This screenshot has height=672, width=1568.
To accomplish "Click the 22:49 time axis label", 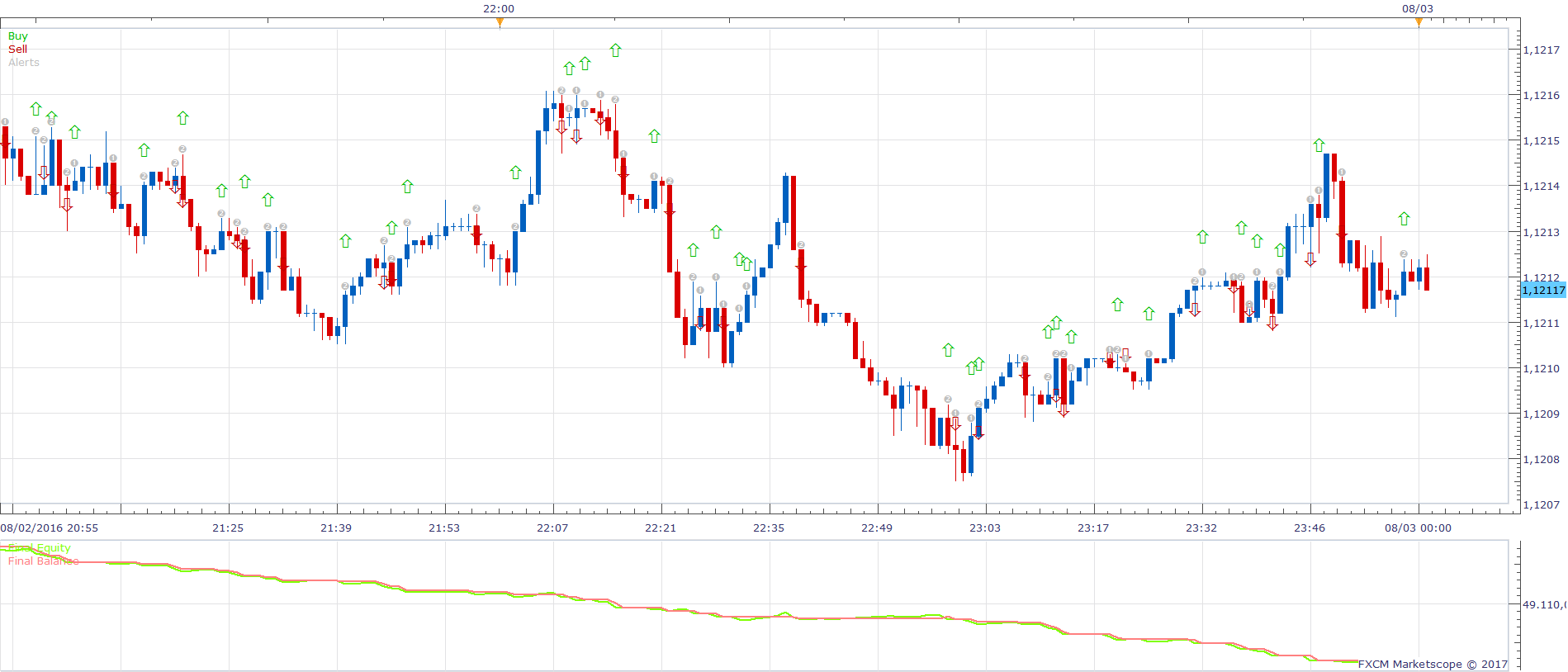I will [877, 528].
